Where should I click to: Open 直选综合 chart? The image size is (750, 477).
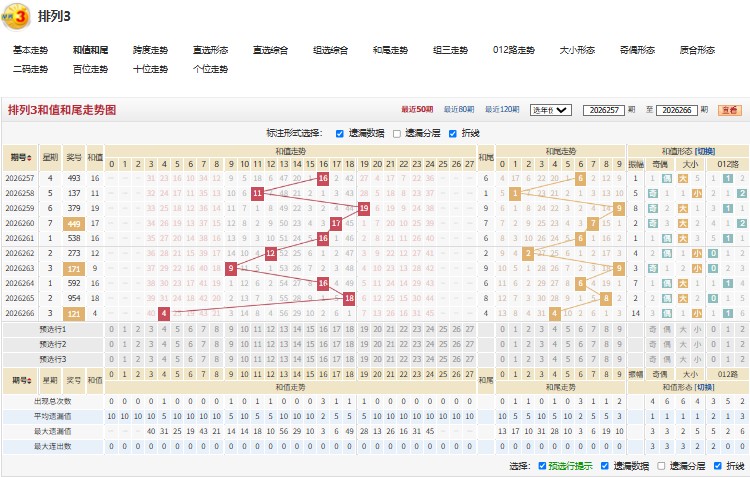tap(270, 50)
